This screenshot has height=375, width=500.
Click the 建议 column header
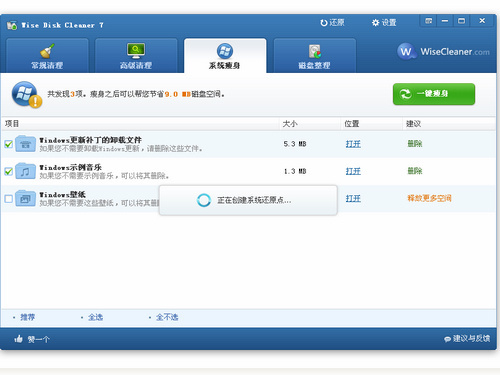[x=413, y=124]
